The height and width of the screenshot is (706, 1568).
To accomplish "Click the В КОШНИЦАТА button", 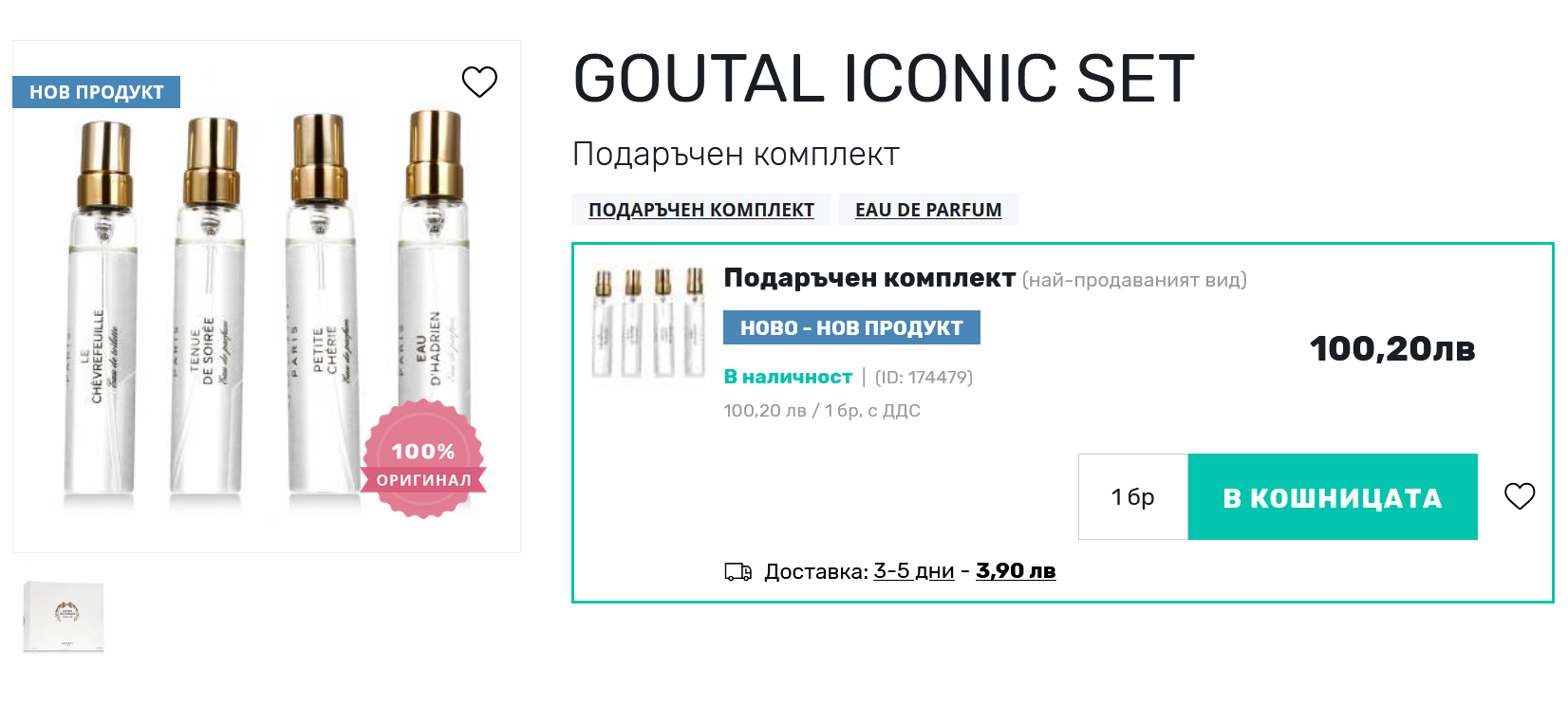I will [1333, 497].
